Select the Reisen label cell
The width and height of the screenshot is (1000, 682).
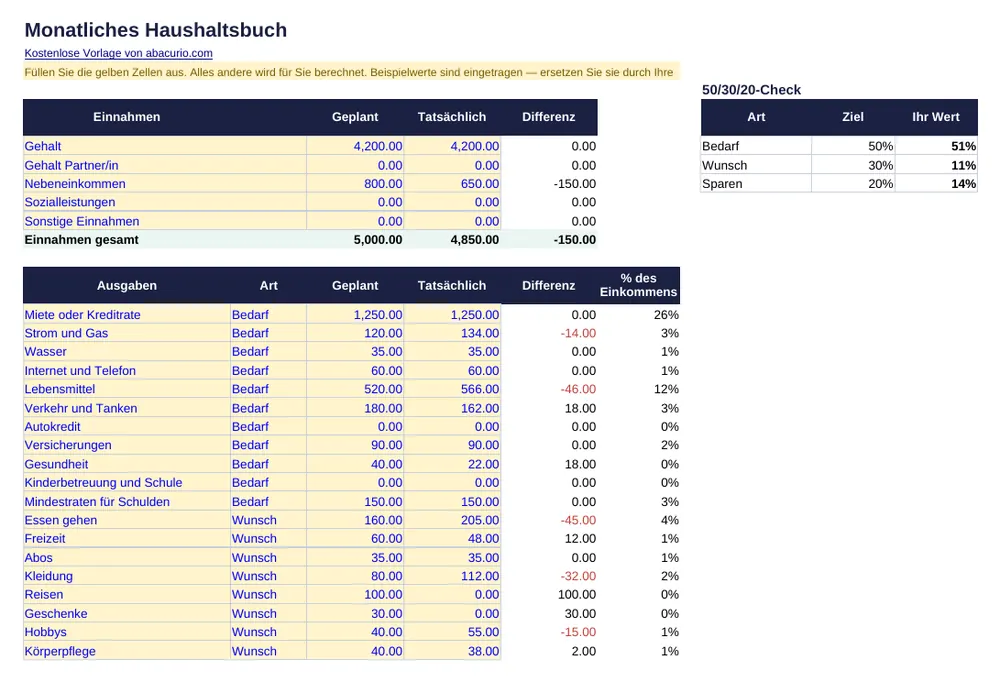[126, 595]
